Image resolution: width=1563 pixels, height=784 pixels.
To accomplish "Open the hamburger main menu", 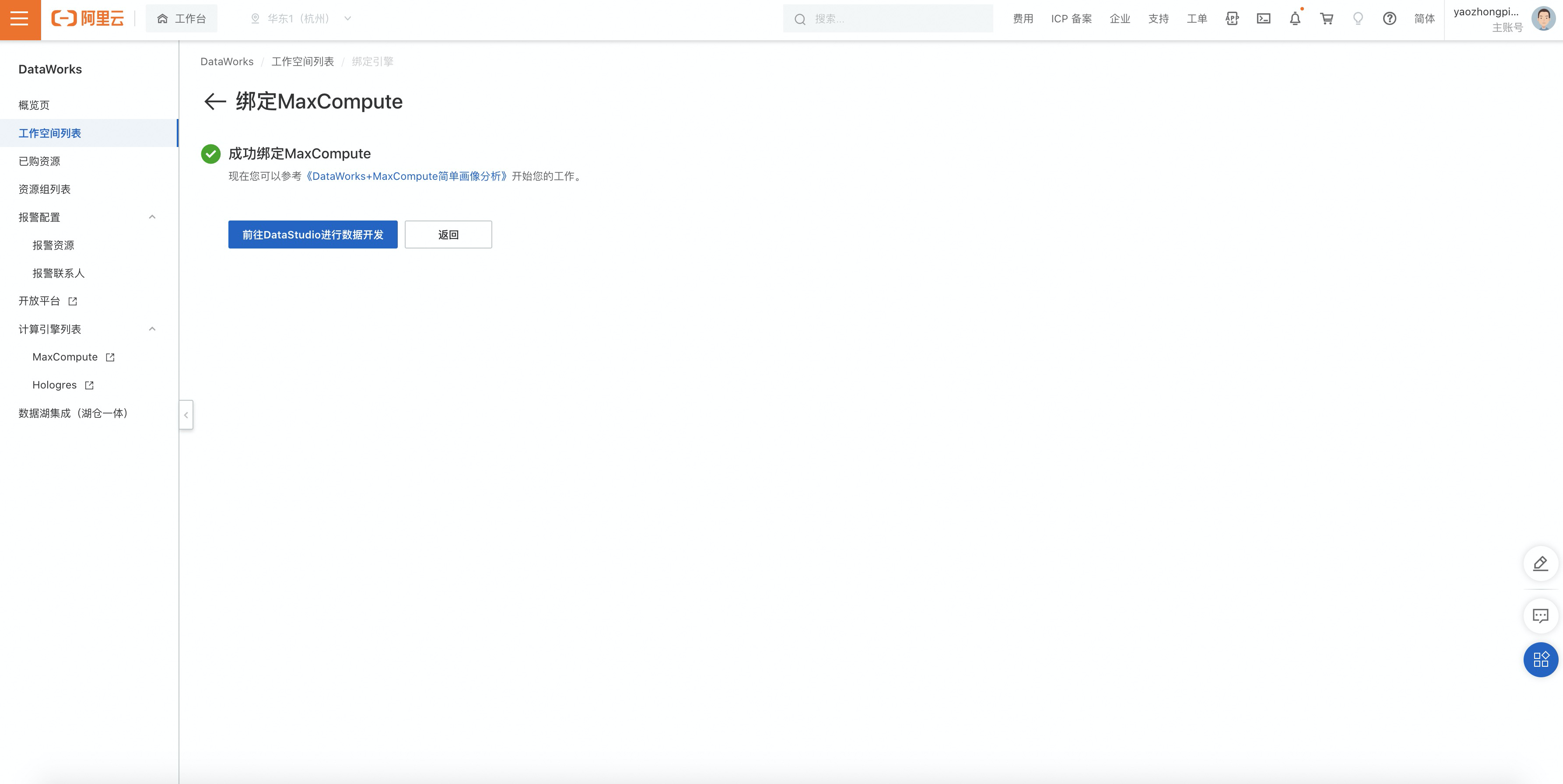I will click(x=20, y=19).
